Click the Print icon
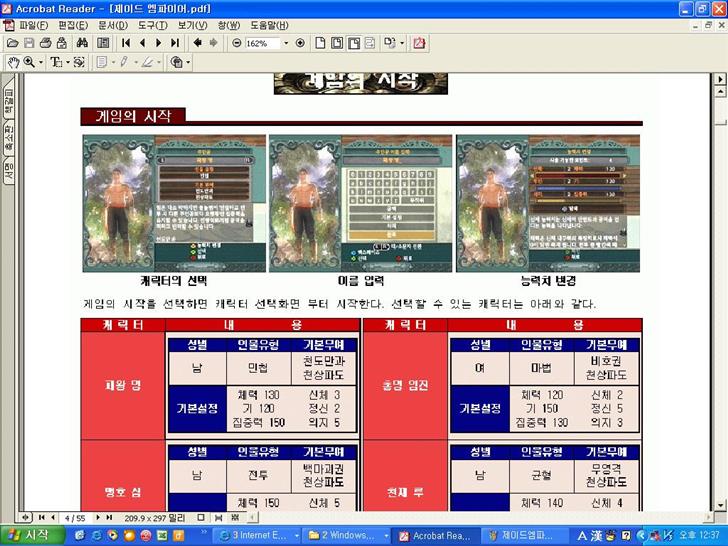Image resolution: width=728 pixels, height=546 pixels. [46, 43]
